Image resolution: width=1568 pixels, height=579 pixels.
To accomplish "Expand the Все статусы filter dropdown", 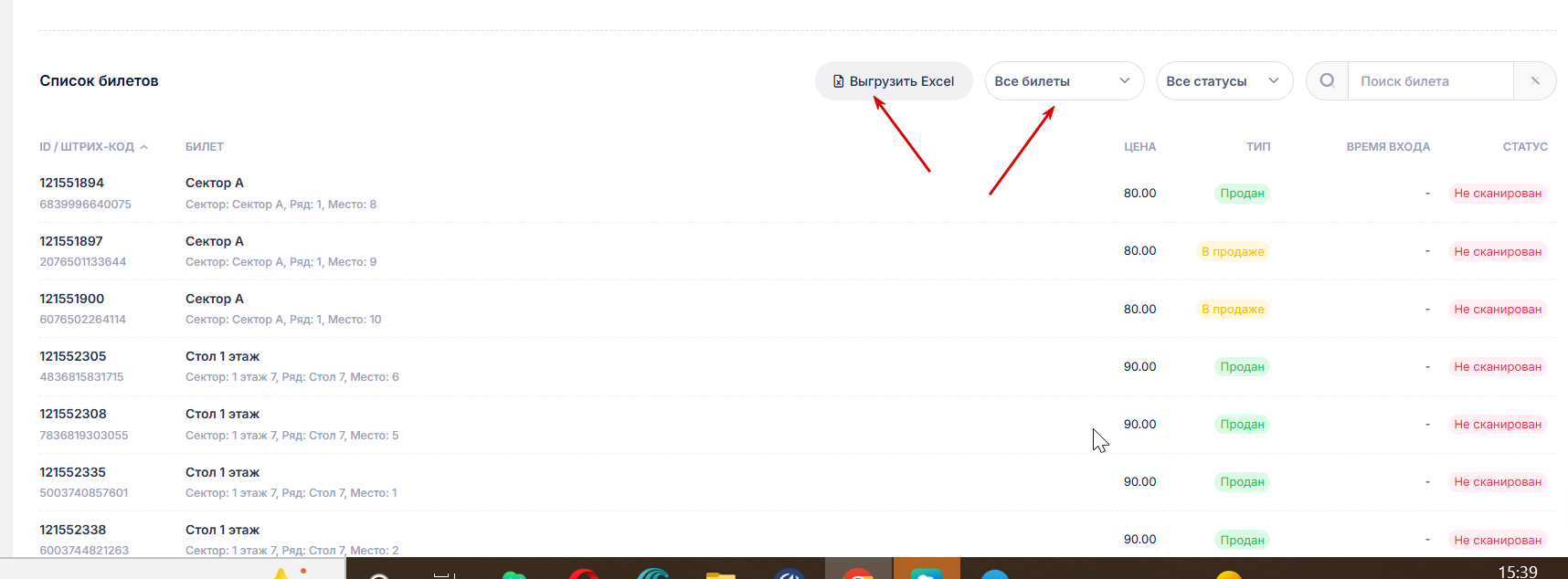I will pos(1224,81).
